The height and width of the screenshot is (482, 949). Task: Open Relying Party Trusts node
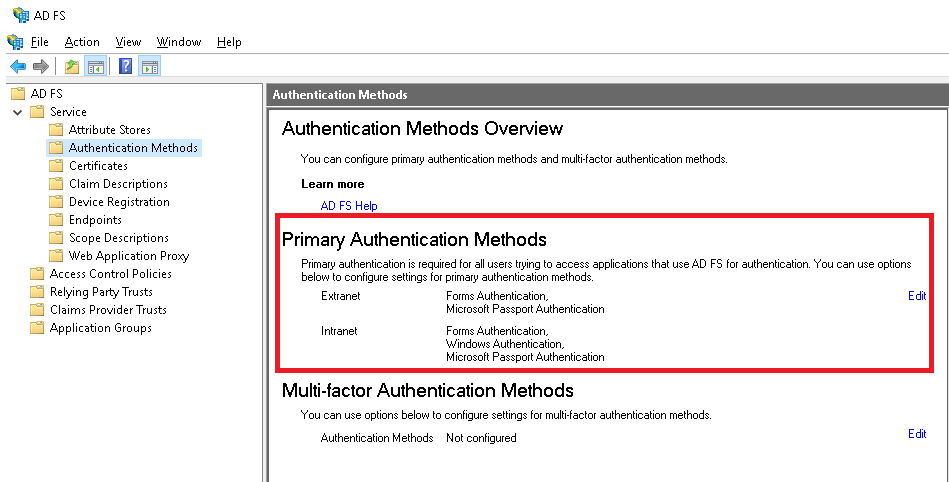pyautogui.click(x=101, y=292)
